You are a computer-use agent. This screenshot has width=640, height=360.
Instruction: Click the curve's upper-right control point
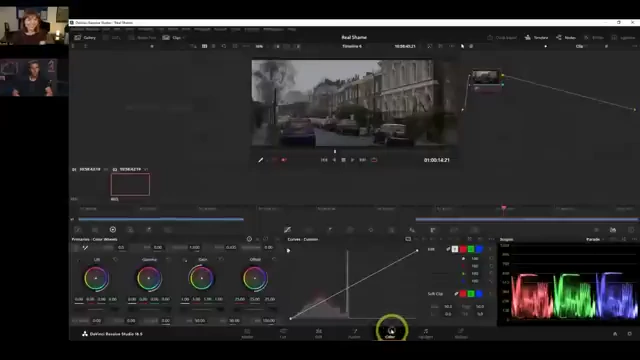(417, 250)
